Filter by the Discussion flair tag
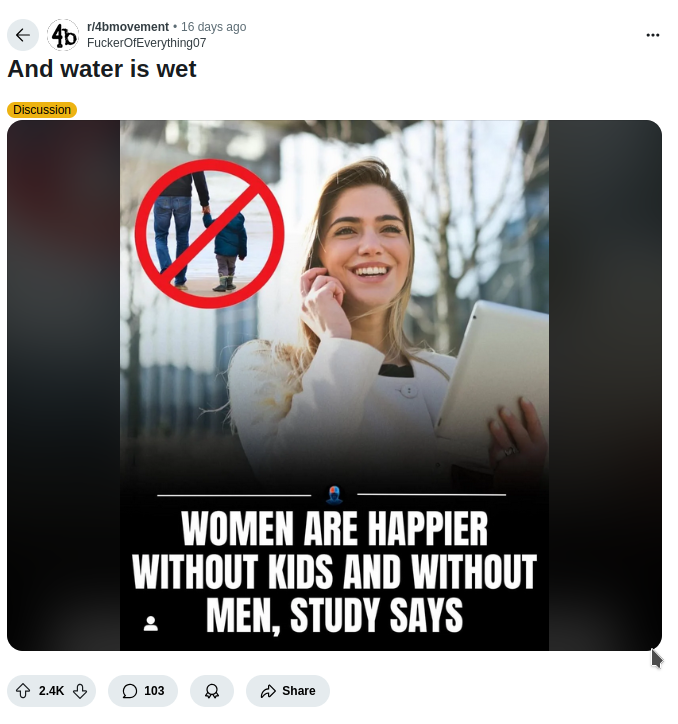678x724 pixels. 42,110
